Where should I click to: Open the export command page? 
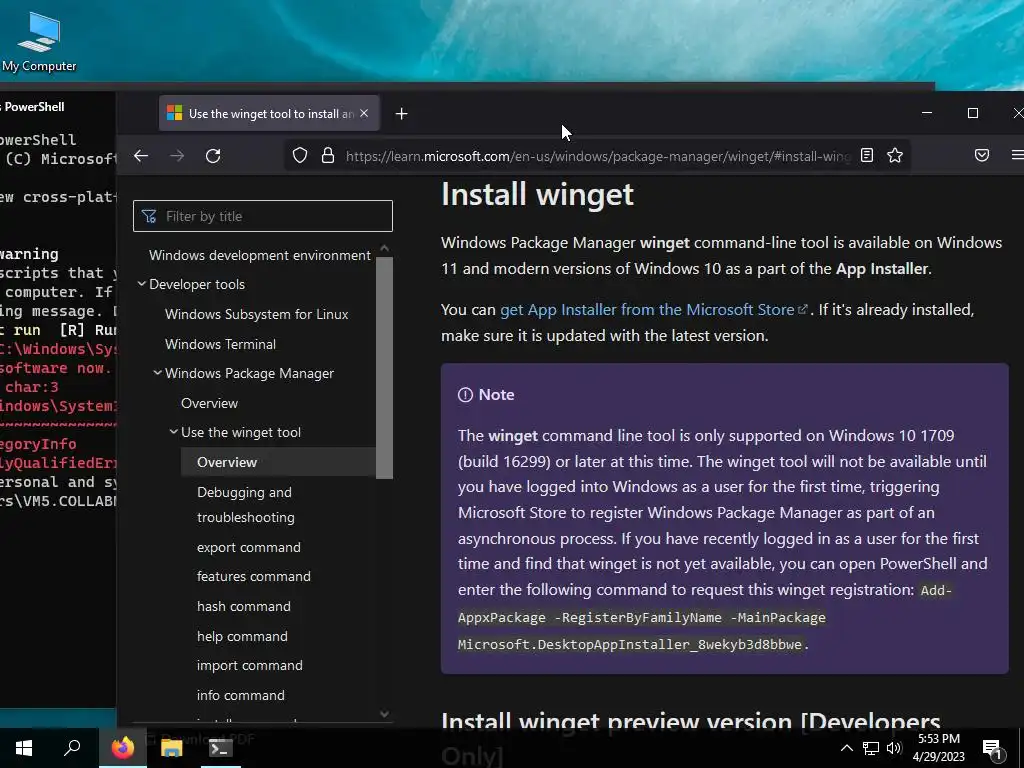pyautogui.click(x=249, y=547)
